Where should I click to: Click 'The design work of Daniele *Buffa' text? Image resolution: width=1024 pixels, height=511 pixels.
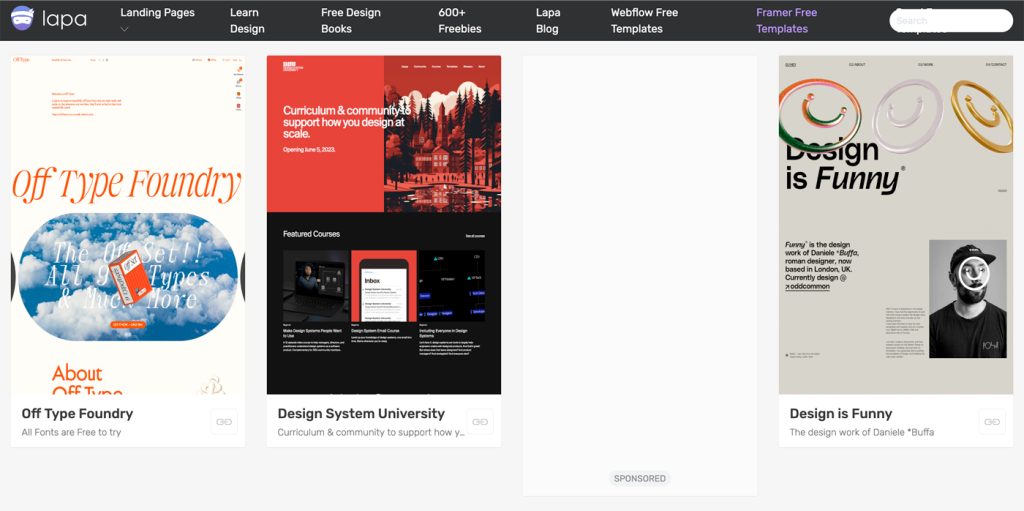click(861, 432)
